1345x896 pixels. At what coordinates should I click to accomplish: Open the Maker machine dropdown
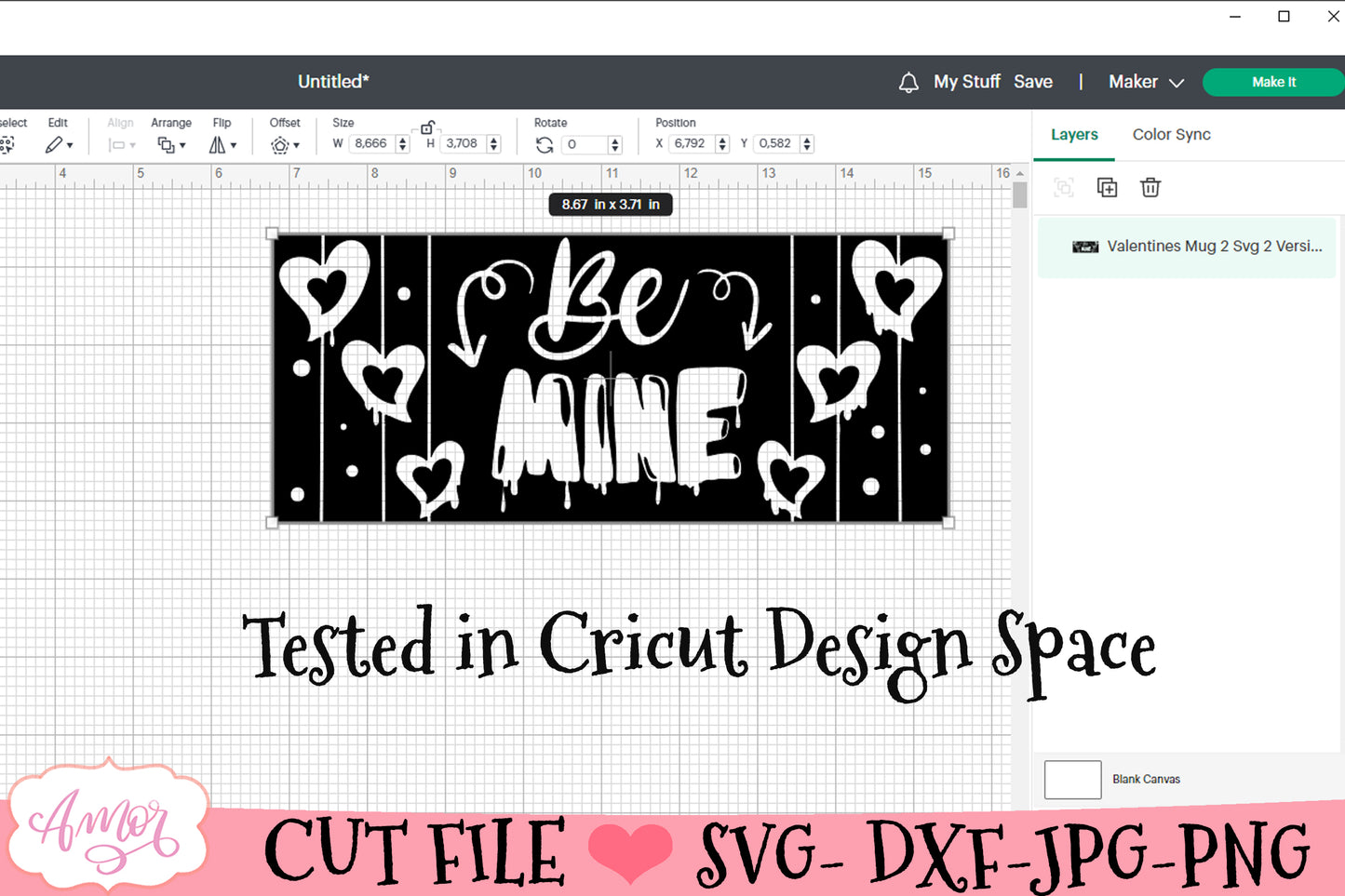click(x=1146, y=82)
